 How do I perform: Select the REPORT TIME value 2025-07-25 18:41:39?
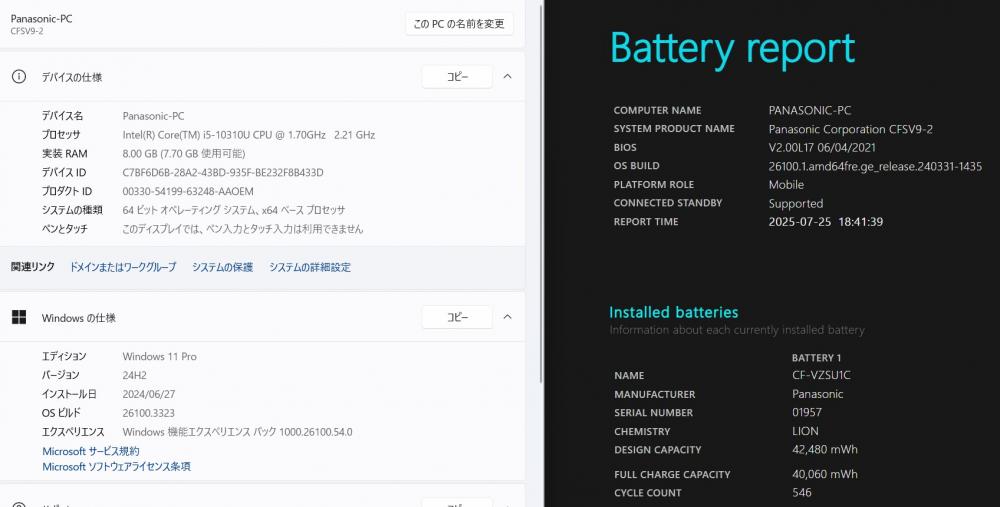tap(826, 222)
